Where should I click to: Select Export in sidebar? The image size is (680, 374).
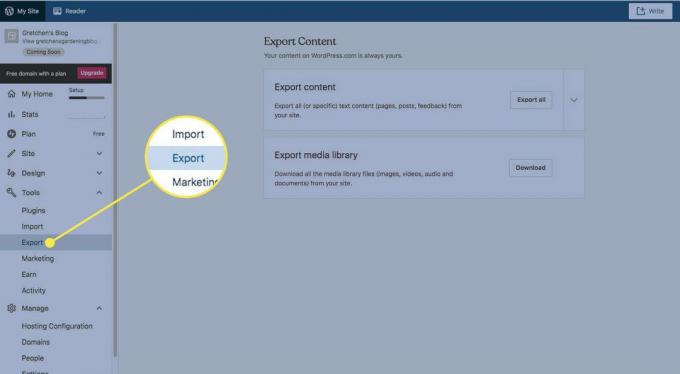[x=56, y=243]
